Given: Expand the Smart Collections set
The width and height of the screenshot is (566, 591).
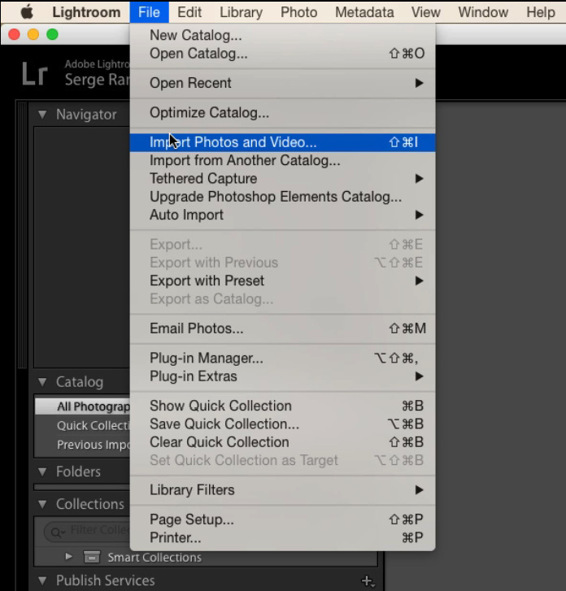Looking at the screenshot, I should click(x=69, y=557).
